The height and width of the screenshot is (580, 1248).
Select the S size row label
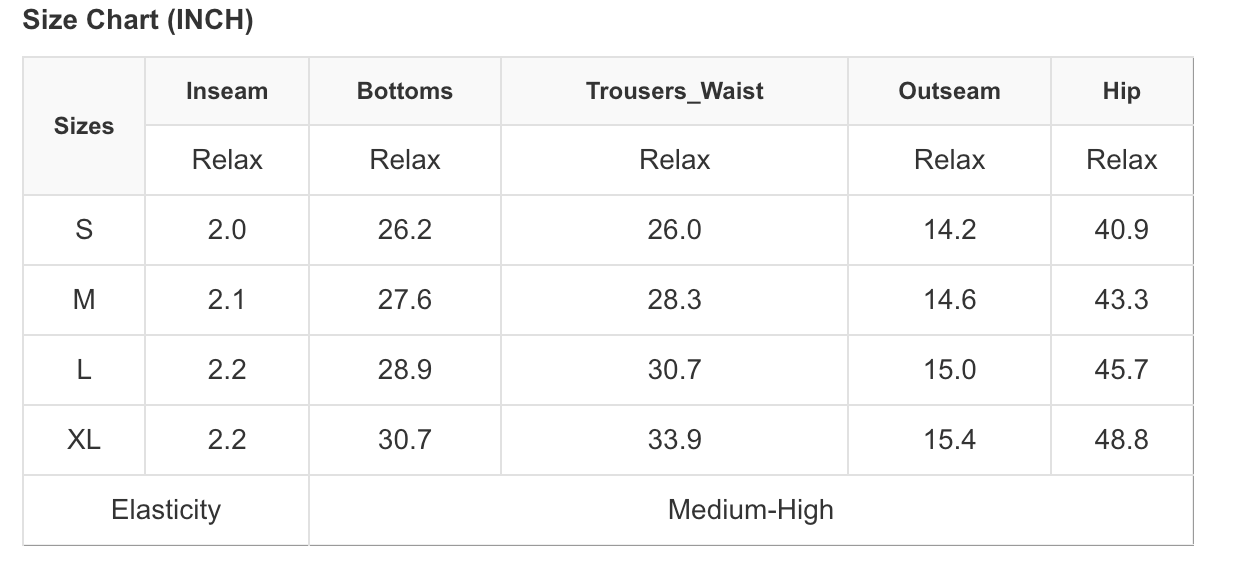[x=84, y=230]
